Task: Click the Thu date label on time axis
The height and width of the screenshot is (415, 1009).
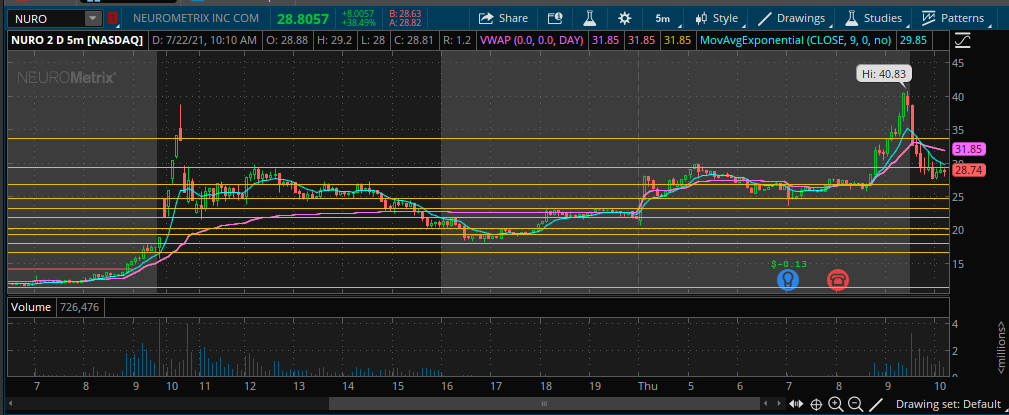Action: point(647,387)
